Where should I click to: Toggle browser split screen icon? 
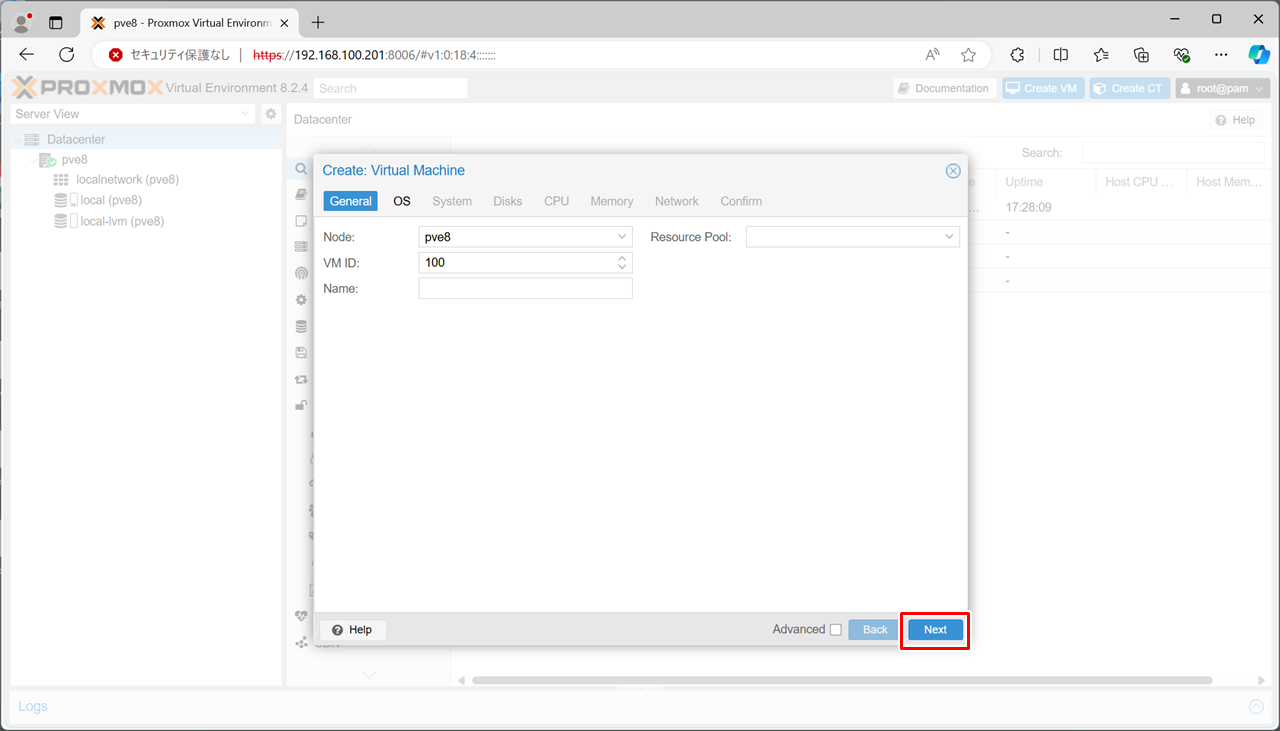point(1061,55)
